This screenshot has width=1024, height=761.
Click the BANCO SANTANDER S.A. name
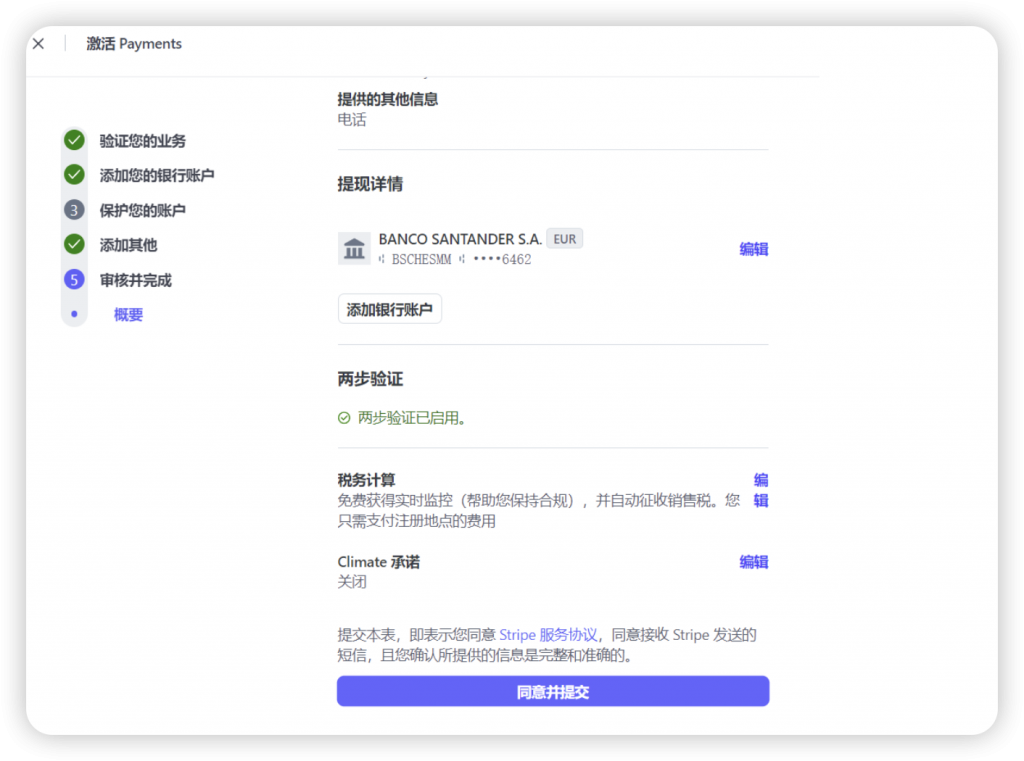460,239
